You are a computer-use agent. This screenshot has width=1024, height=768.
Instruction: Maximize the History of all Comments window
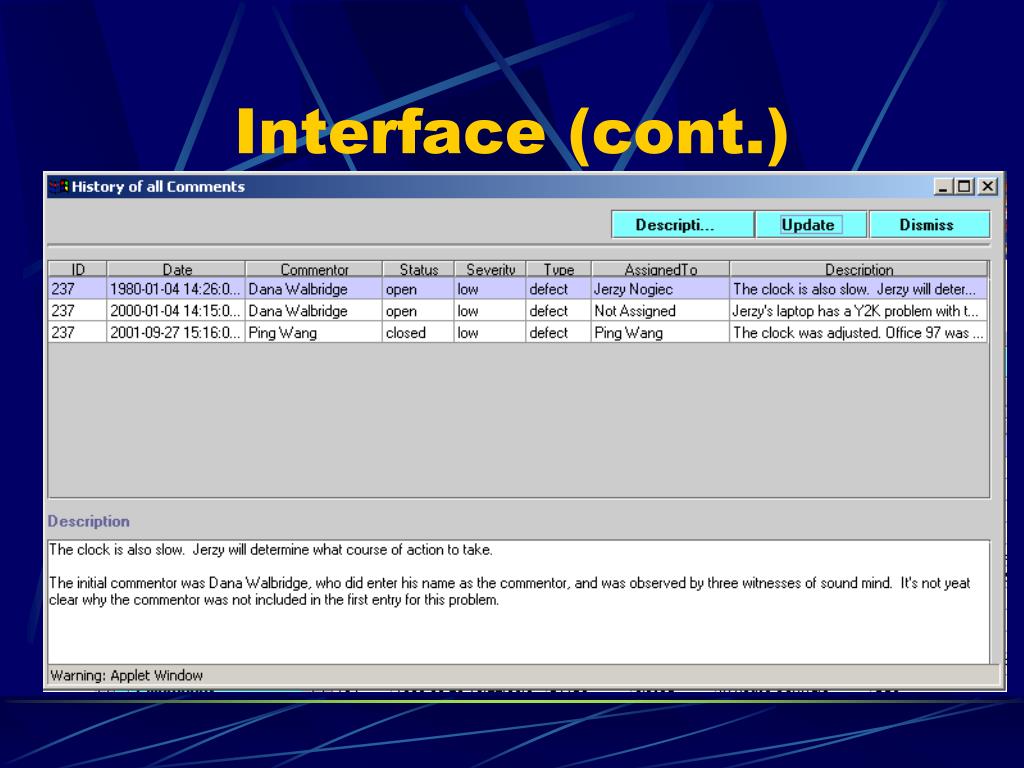pos(964,187)
